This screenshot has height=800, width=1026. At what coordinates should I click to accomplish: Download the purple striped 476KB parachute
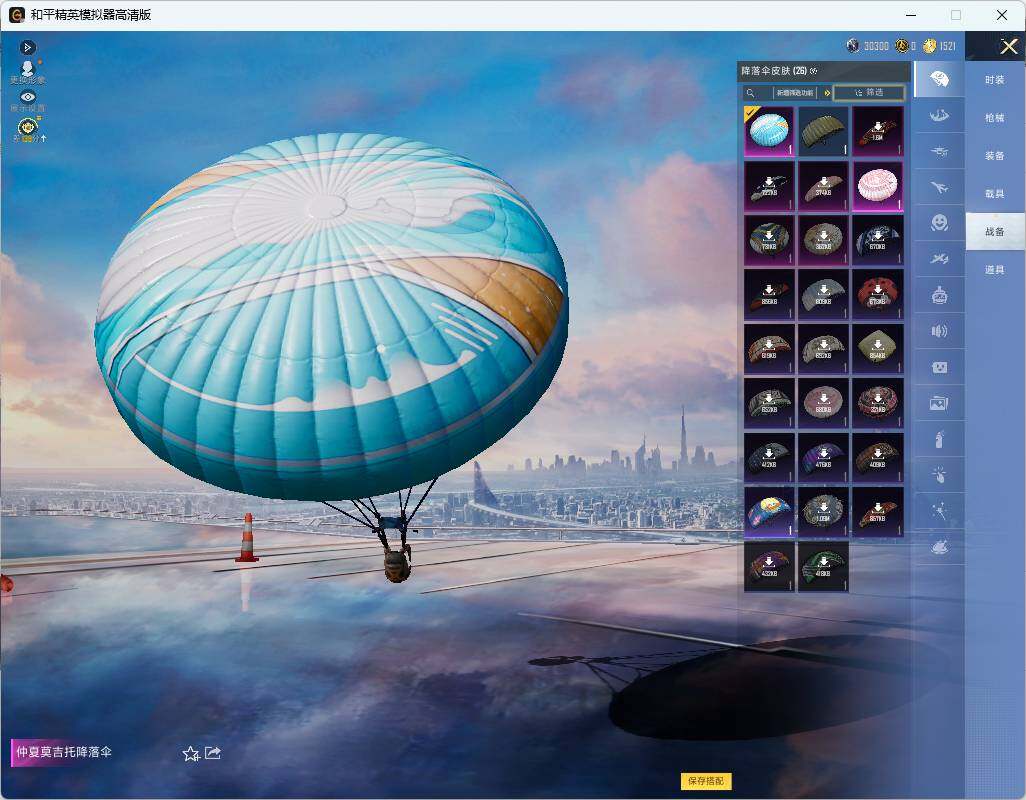pyautogui.click(x=823, y=457)
